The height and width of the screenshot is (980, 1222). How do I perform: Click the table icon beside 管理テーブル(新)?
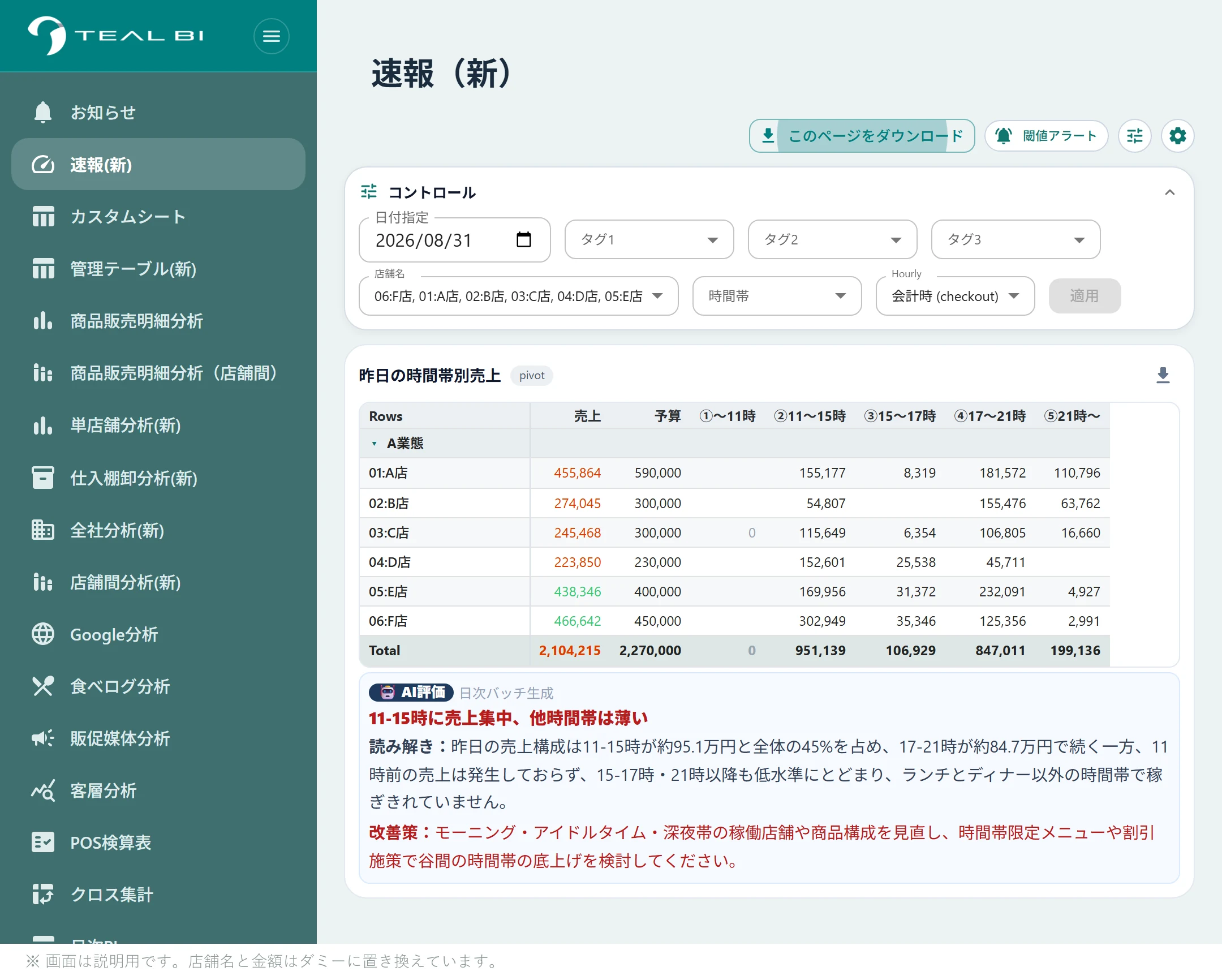tap(42, 269)
